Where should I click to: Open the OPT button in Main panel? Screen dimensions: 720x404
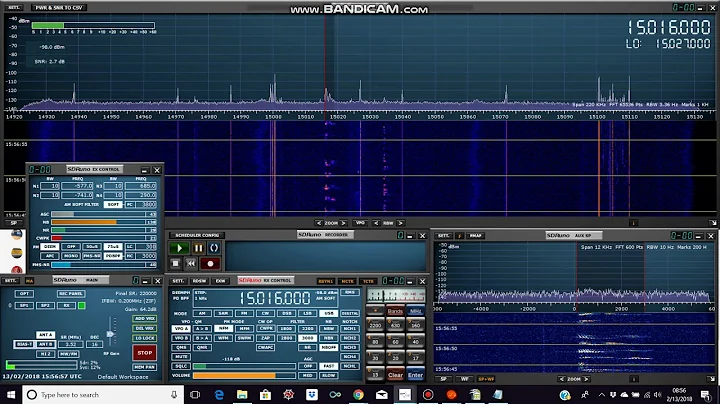tap(24, 293)
